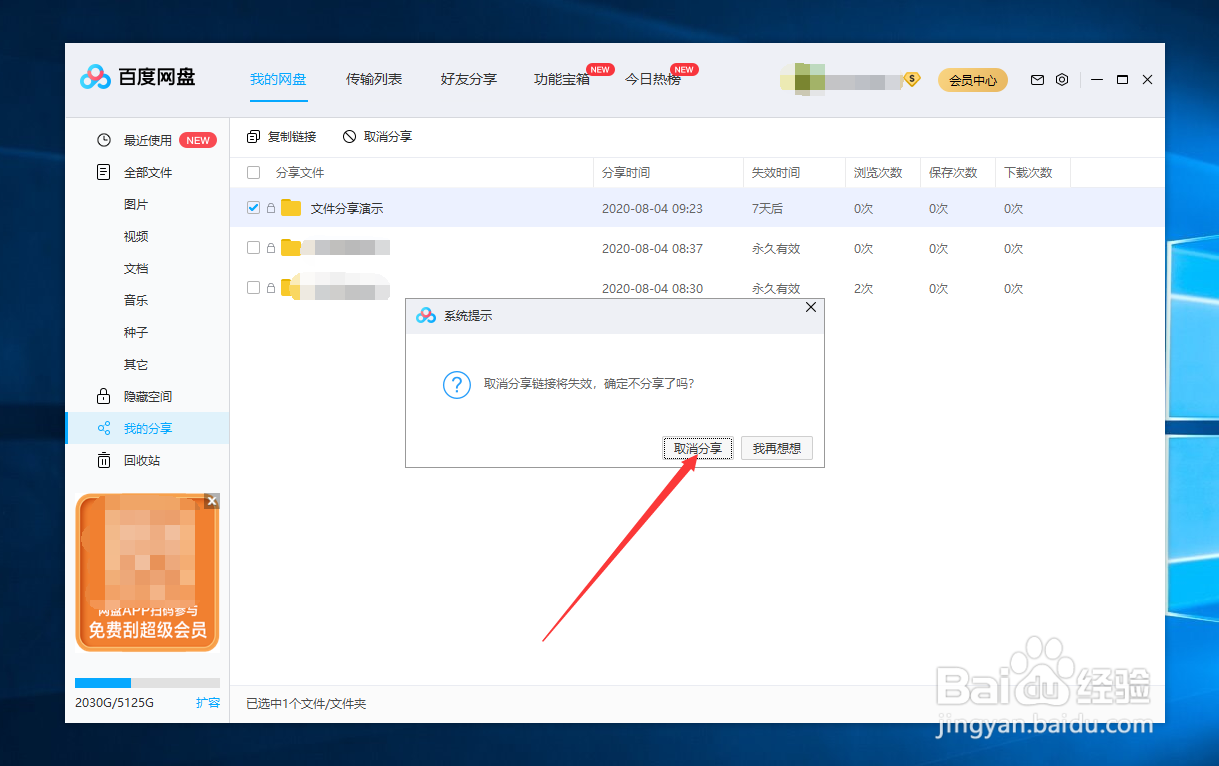This screenshot has width=1219, height=766.
Task: Select 其它 category in sidebar
Action: (x=136, y=364)
